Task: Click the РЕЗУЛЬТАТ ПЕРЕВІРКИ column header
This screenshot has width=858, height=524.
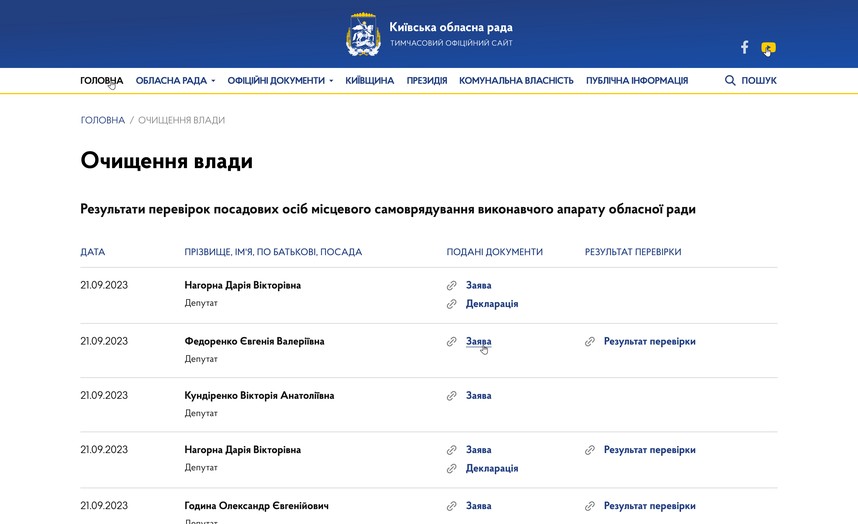Action: click(633, 252)
